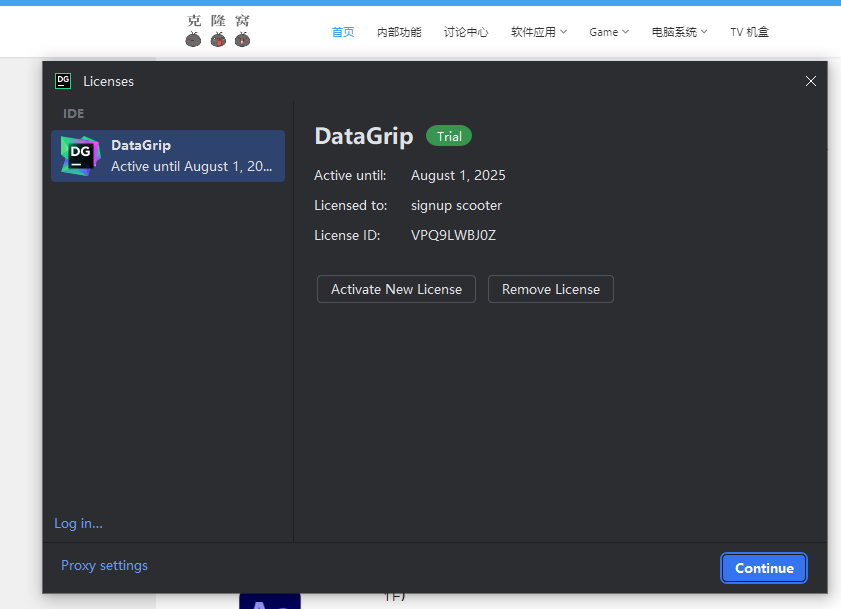Click the 'signup scooter' licensee text
Viewport: 841px width, 609px height.
pos(456,206)
